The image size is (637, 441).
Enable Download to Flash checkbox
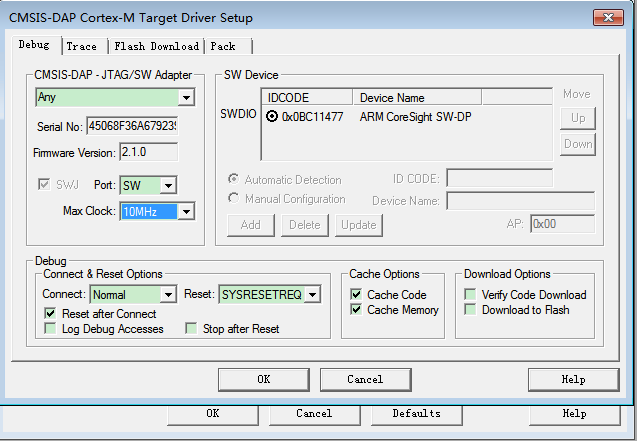click(470, 310)
